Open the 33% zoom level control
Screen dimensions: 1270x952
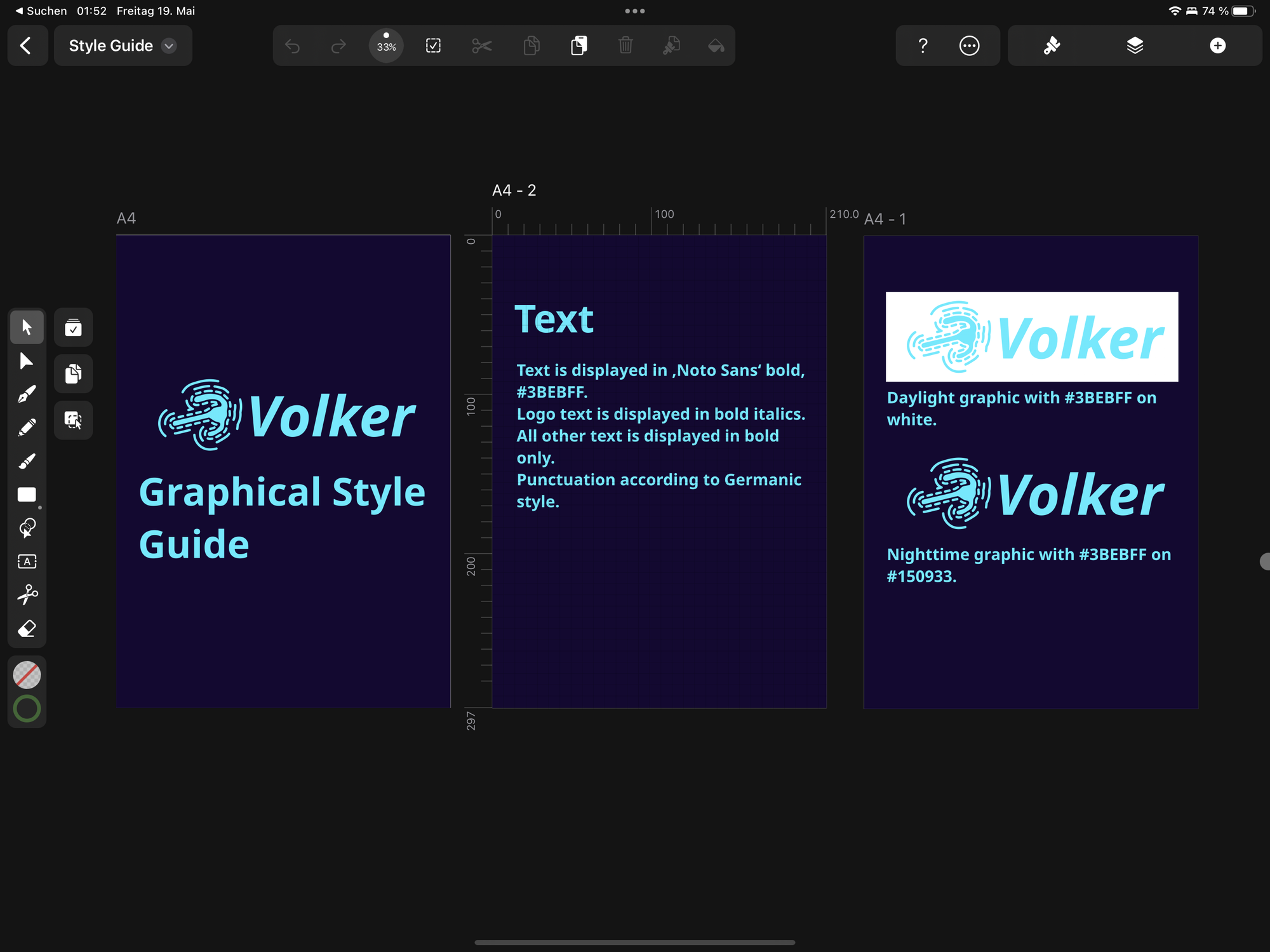[x=386, y=46]
